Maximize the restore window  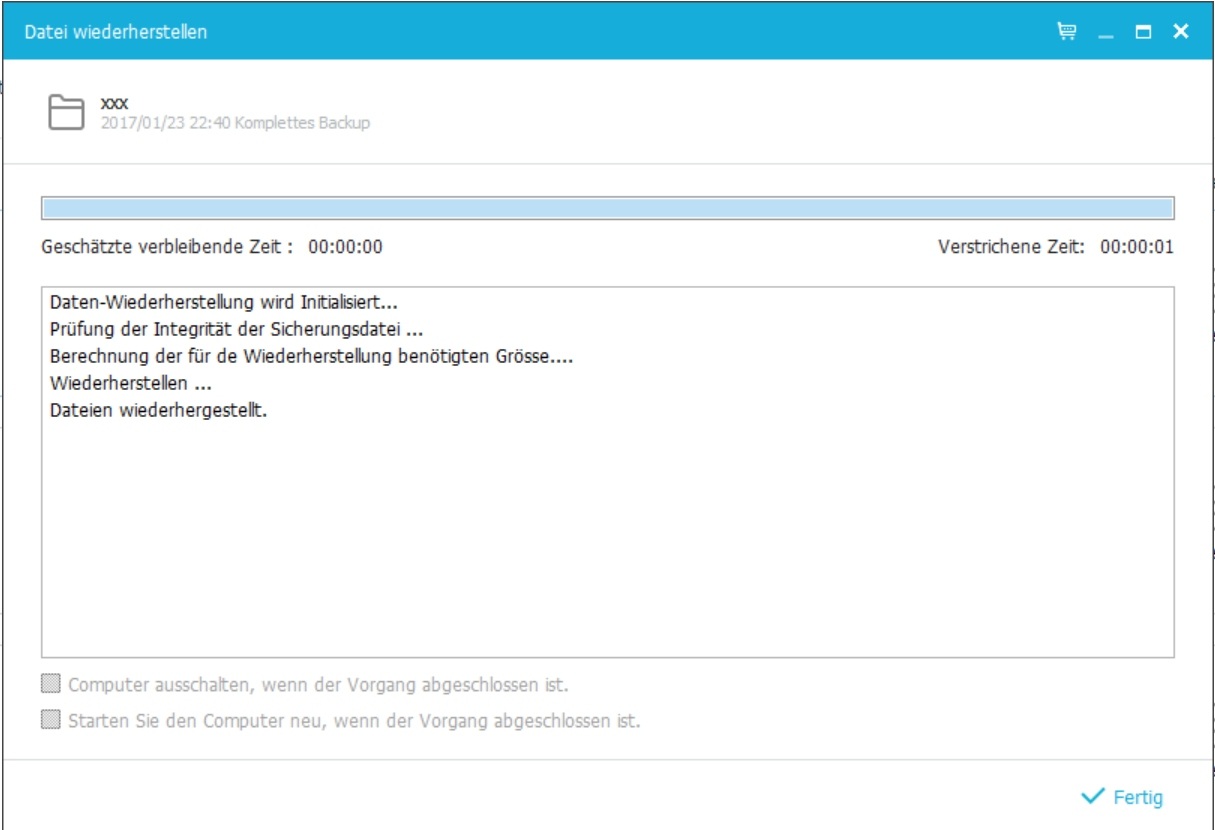[x=1143, y=32]
